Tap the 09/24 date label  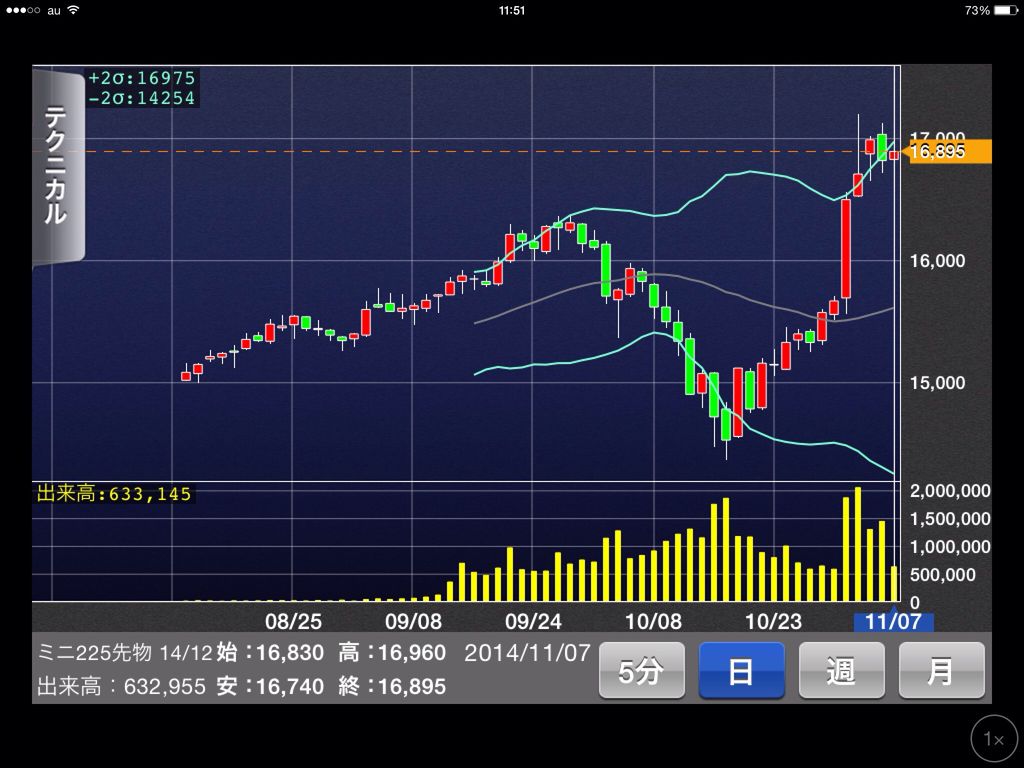[x=533, y=621]
